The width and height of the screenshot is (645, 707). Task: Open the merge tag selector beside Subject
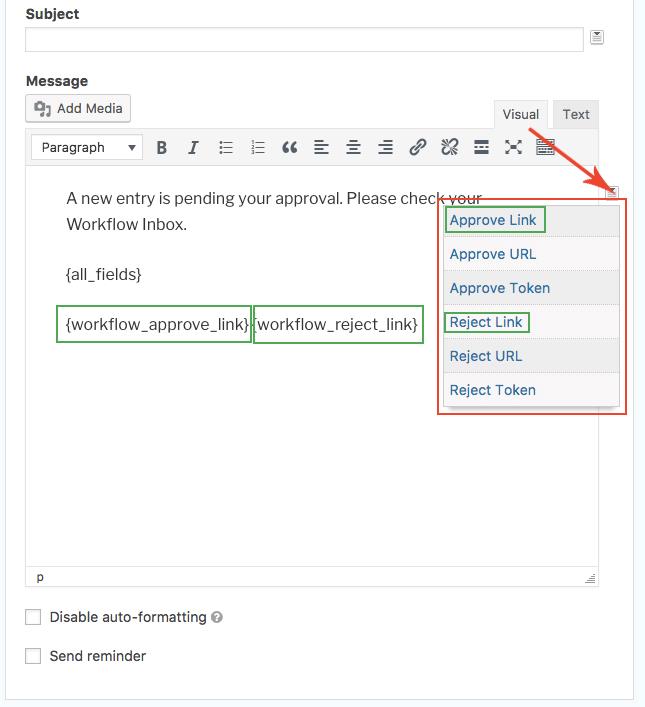point(597,38)
